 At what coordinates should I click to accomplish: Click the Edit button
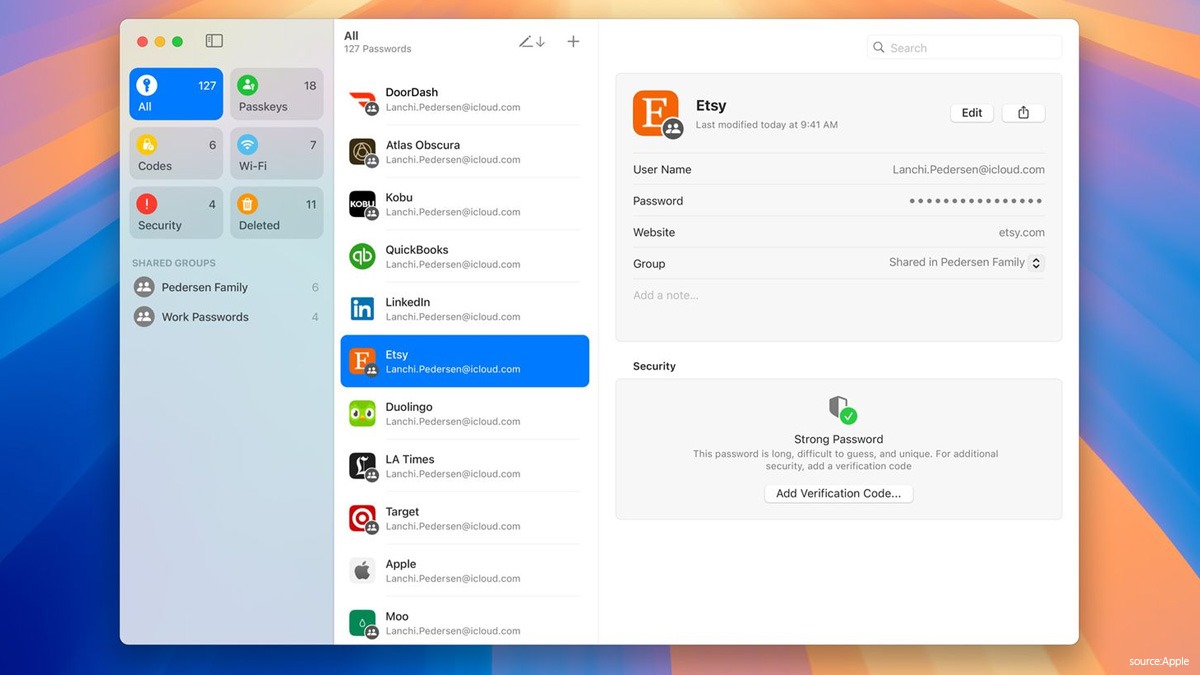971,113
